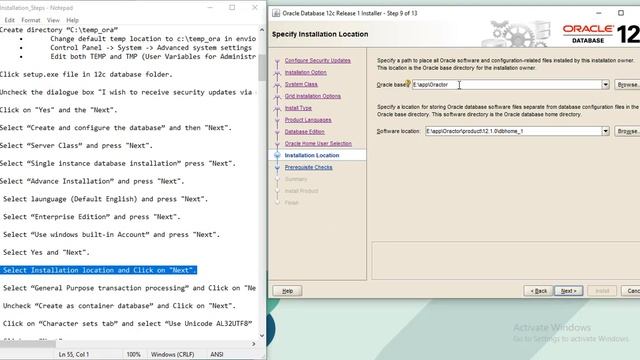Click Notepad's vertical scrollbar up arrow

[x=262, y=30]
